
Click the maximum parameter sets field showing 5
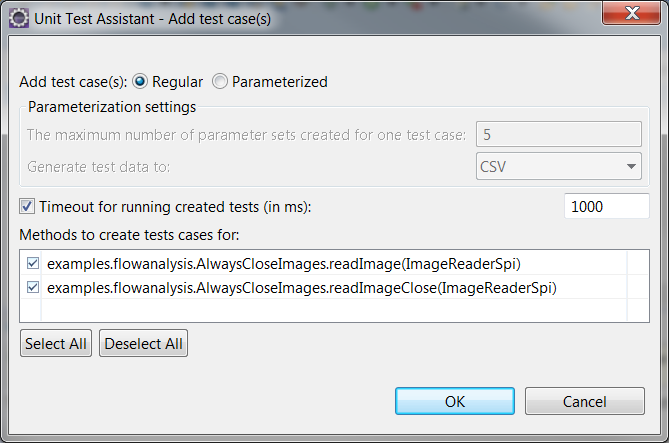point(558,134)
